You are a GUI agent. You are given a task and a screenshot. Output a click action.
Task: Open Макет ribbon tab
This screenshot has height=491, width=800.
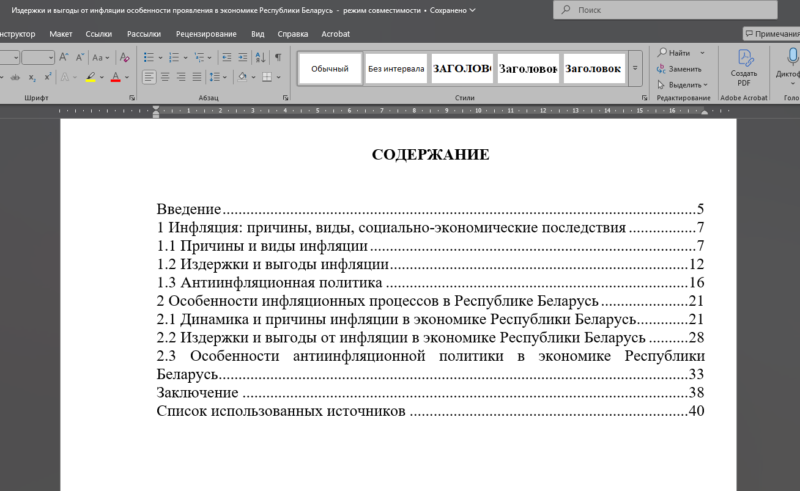[61, 34]
